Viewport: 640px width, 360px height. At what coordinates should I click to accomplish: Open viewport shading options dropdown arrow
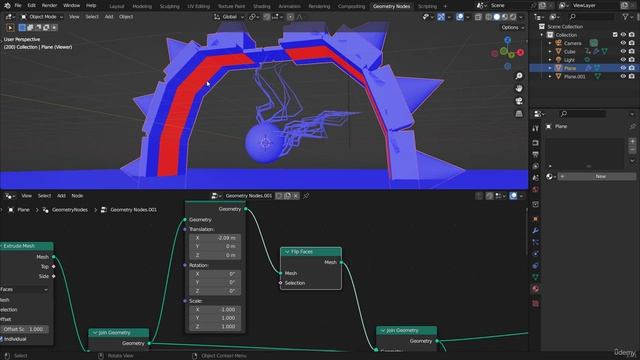point(521,17)
